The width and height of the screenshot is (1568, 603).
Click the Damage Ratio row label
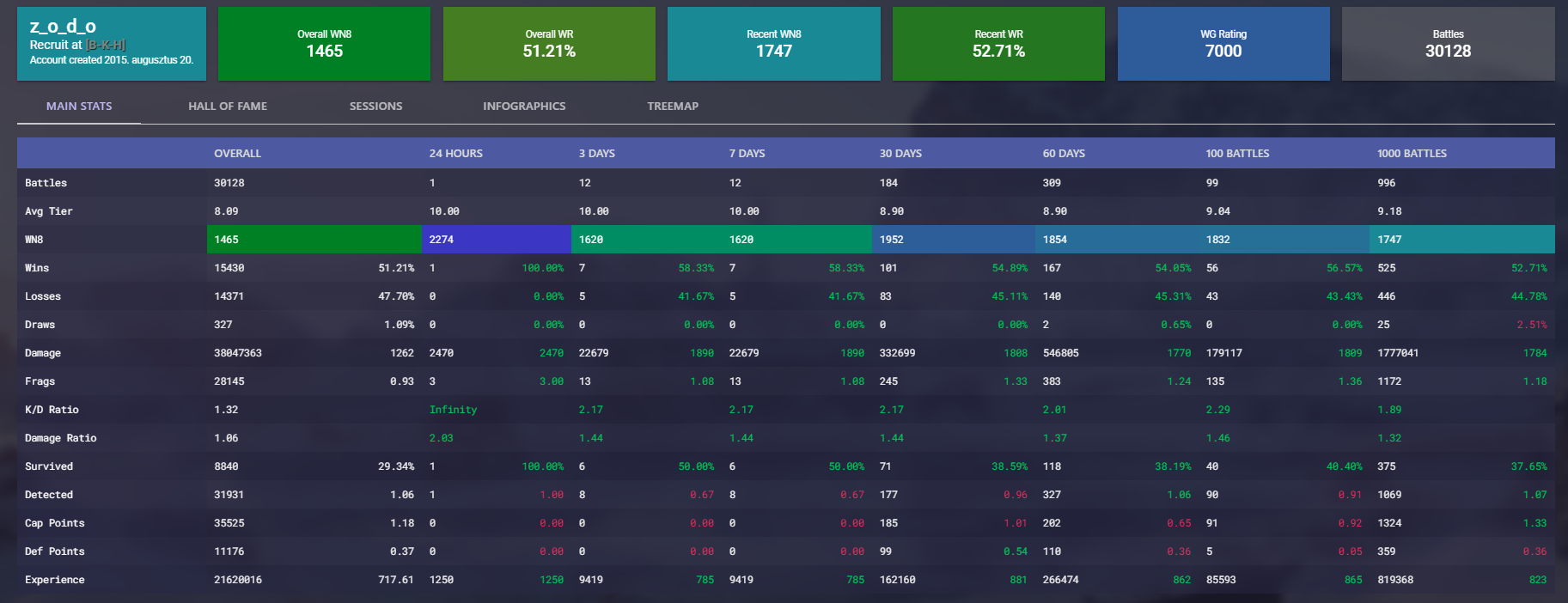(x=61, y=438)
